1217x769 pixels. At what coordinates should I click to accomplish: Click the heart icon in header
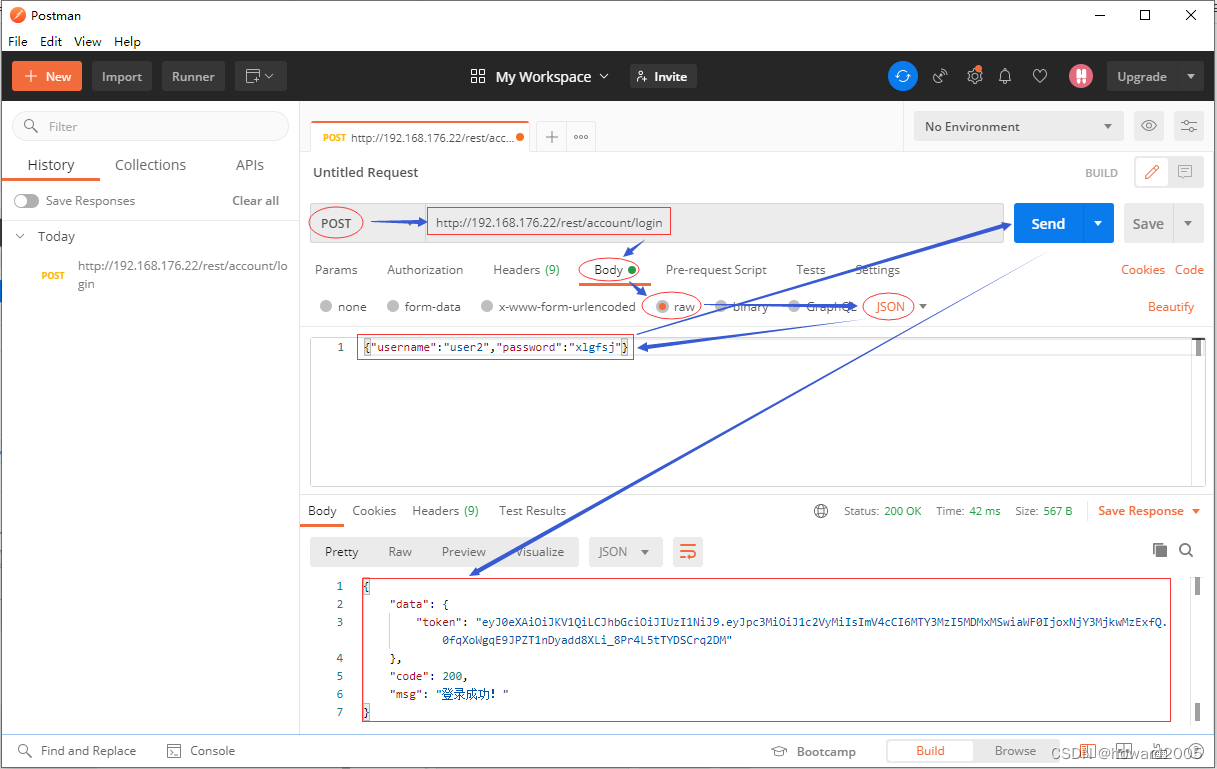click(1040, 76)
